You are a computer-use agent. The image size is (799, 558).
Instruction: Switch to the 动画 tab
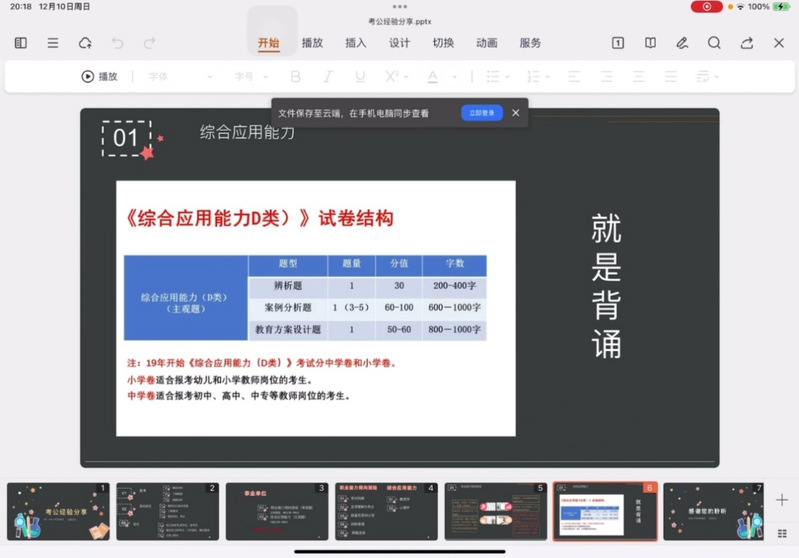coord(487,43)
